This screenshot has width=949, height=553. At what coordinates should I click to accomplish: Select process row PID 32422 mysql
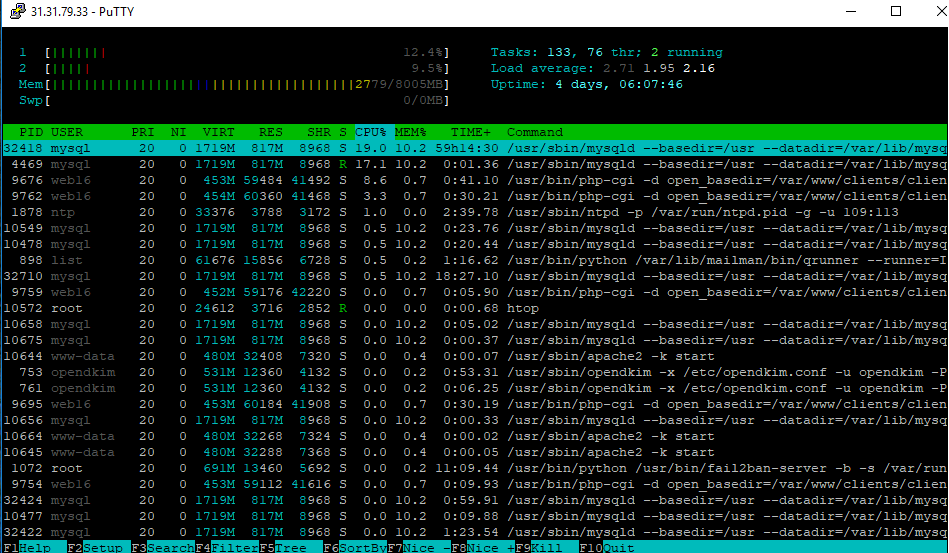474,532
